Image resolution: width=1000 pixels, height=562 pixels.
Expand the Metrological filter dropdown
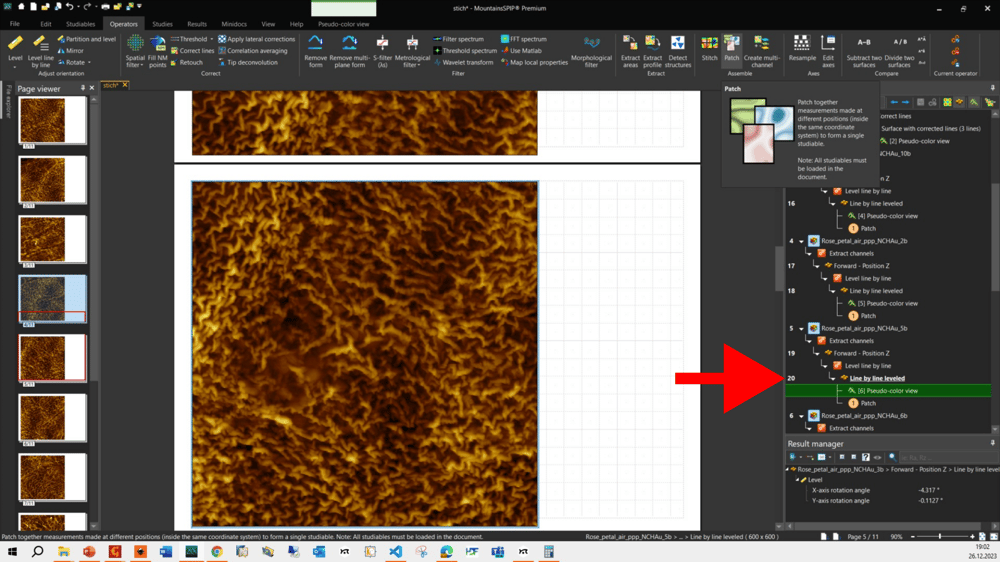pyautogui.click(x=419, y=65)
